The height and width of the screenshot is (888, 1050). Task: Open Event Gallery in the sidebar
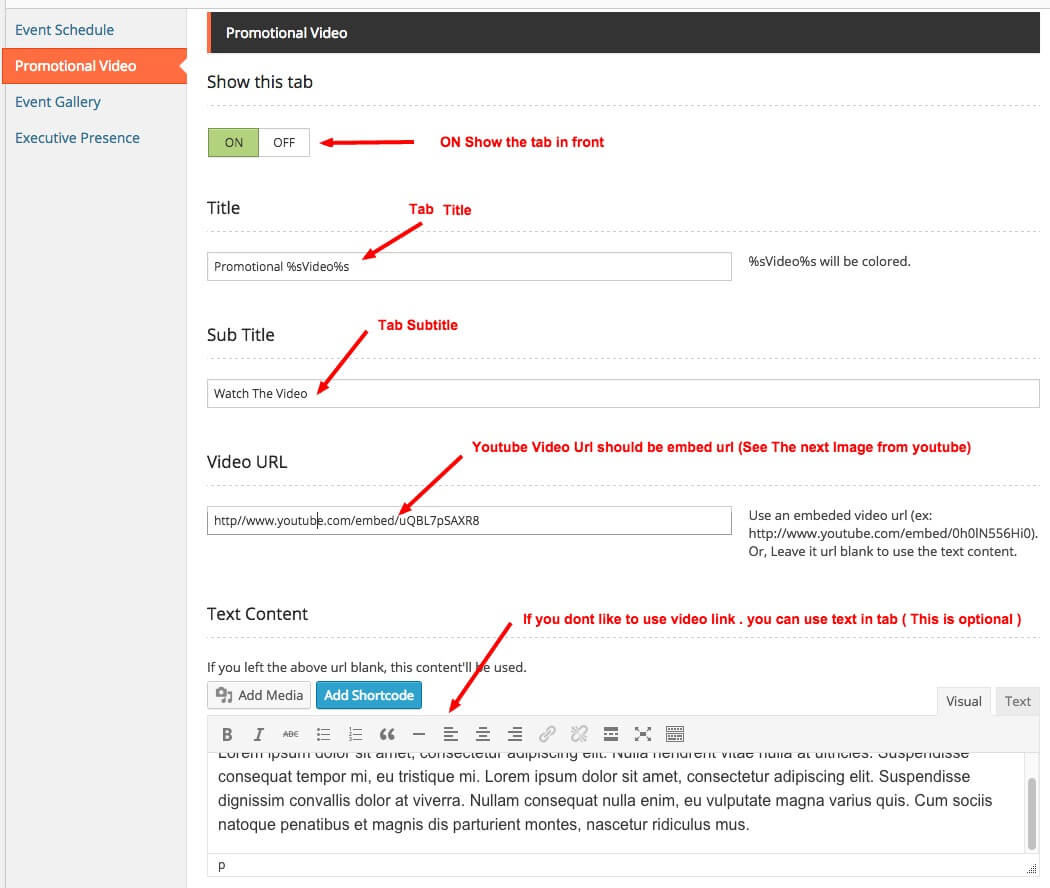pos(58,102)
